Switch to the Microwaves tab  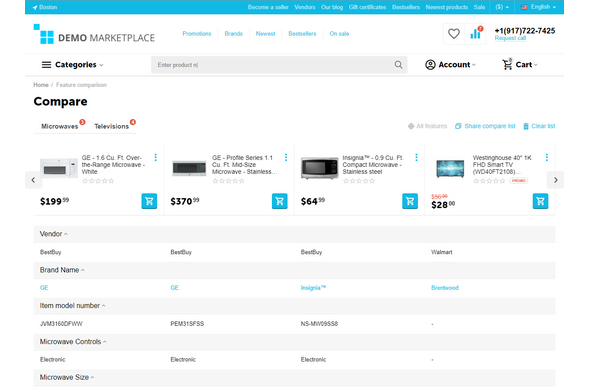pos(59,126)
